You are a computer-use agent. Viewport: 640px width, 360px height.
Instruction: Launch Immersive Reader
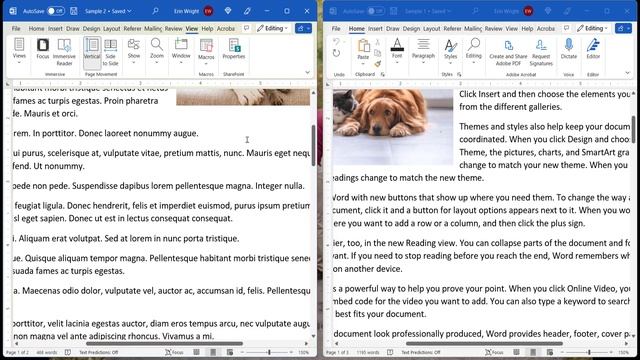(64, 52)
